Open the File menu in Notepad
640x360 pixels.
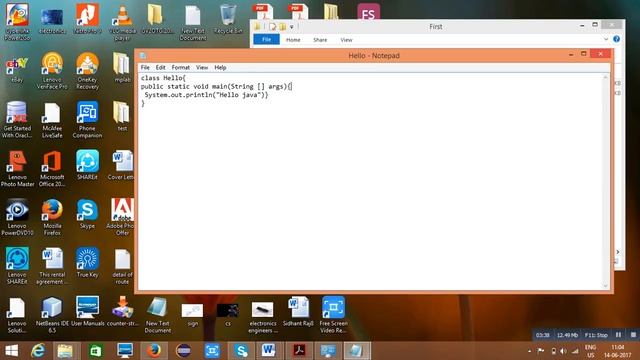(x=145, y=67)
